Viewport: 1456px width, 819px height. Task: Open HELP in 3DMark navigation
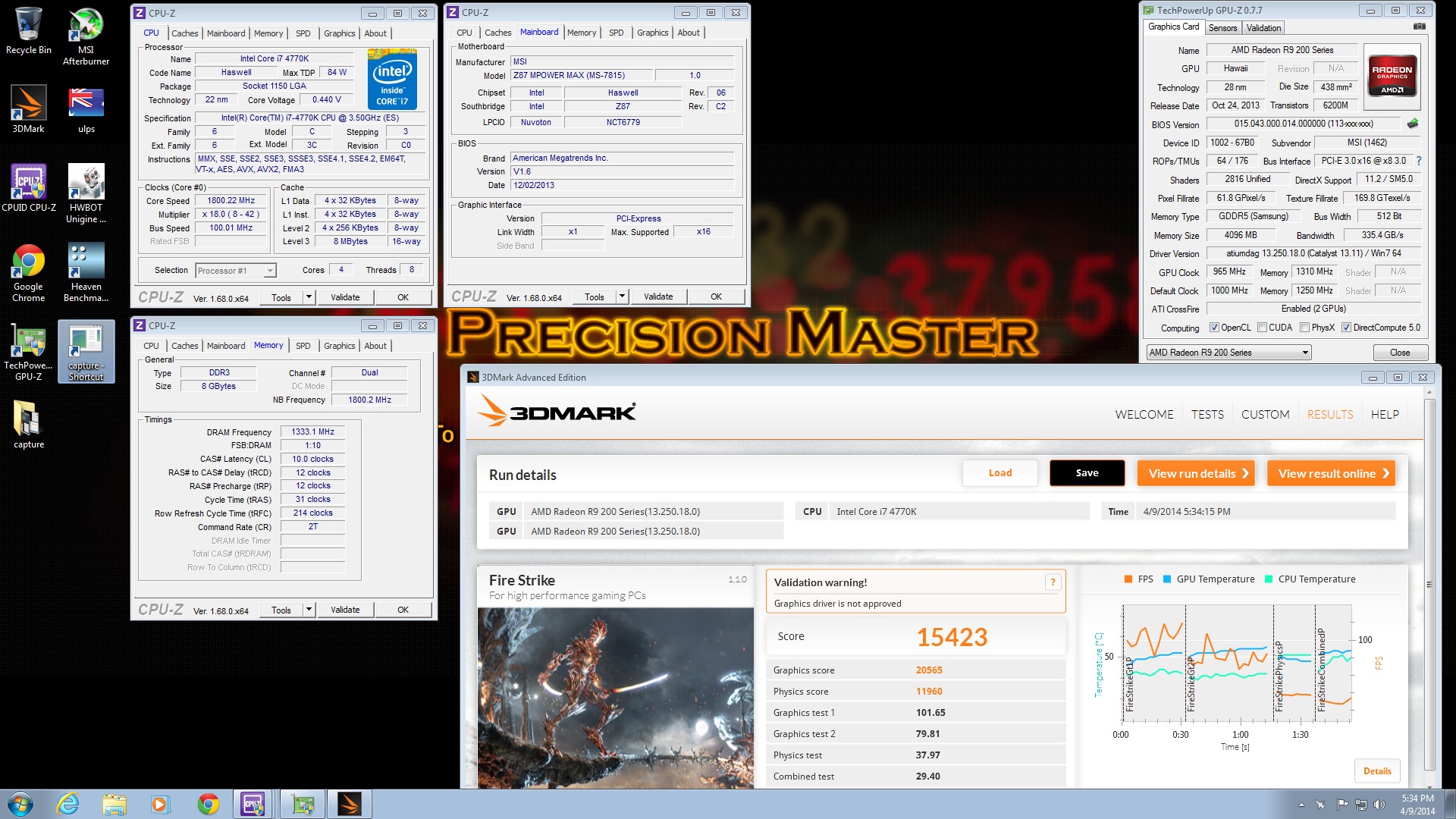click(1385, 415)
